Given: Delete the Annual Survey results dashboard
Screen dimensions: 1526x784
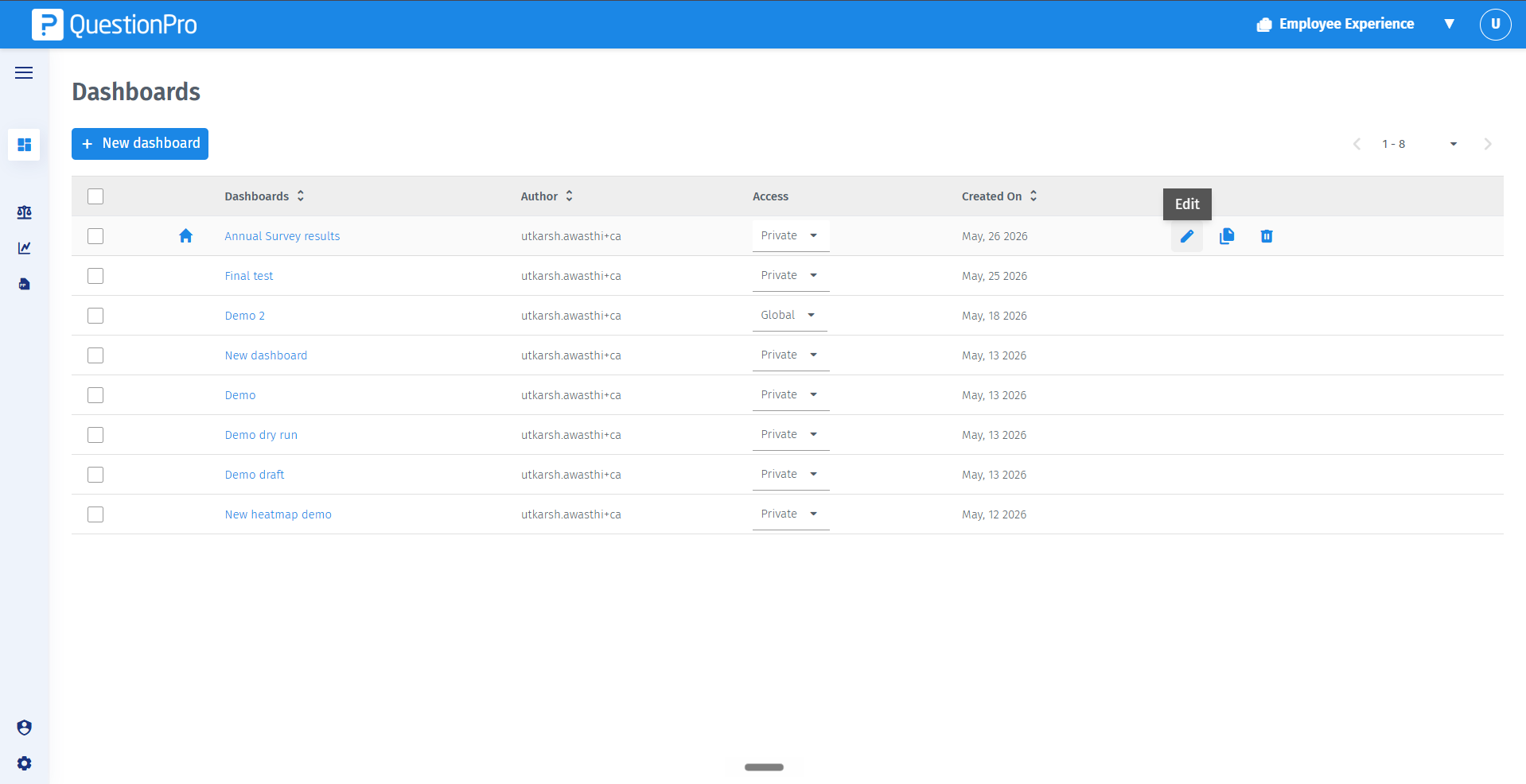Looking at the screenshot, I should pyautogui.click(x=1267, y=236).
